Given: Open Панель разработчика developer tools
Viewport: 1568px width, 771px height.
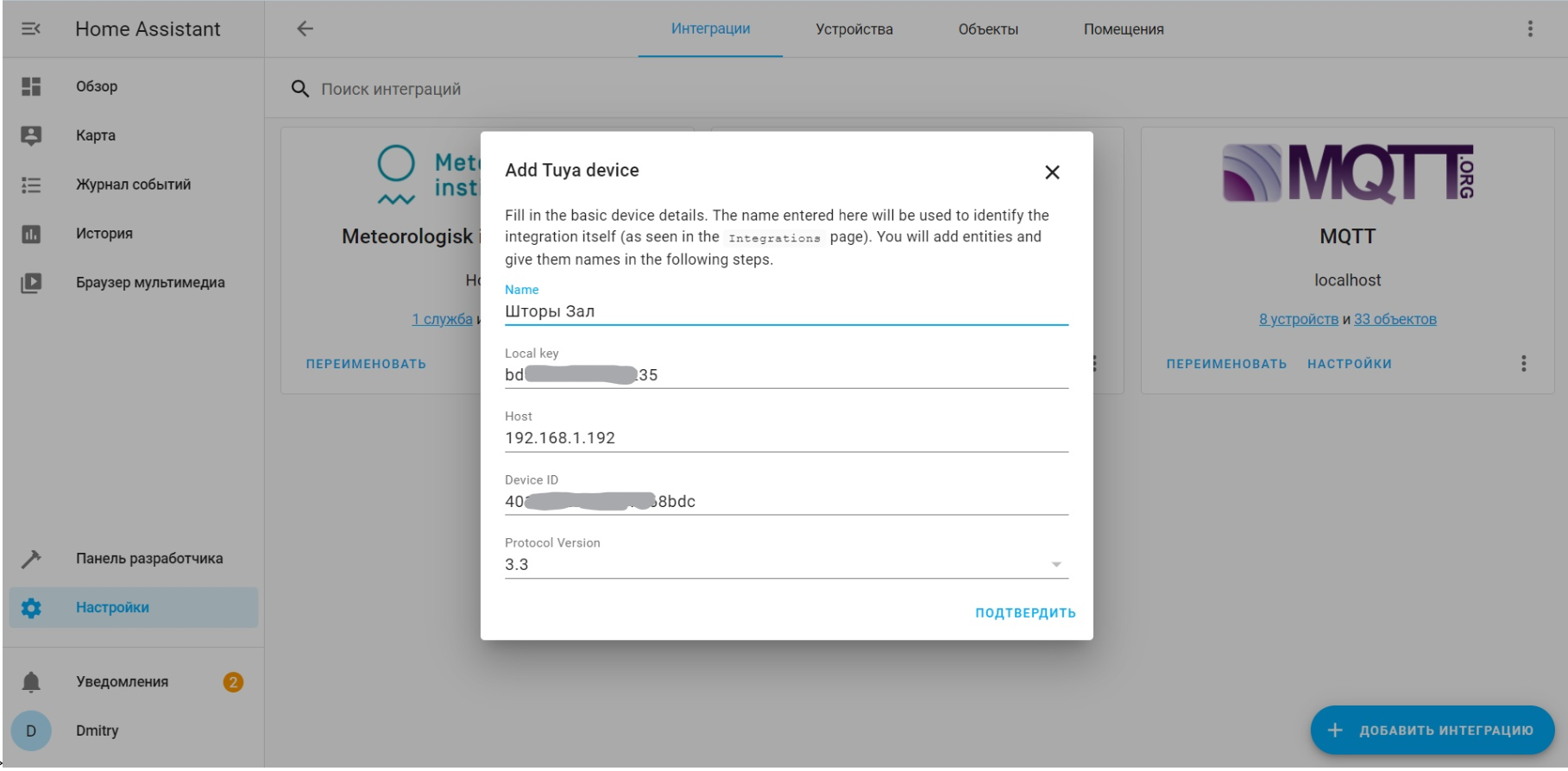Looking at the screenshot, I should pyautogui.click(x=134, y=559).
